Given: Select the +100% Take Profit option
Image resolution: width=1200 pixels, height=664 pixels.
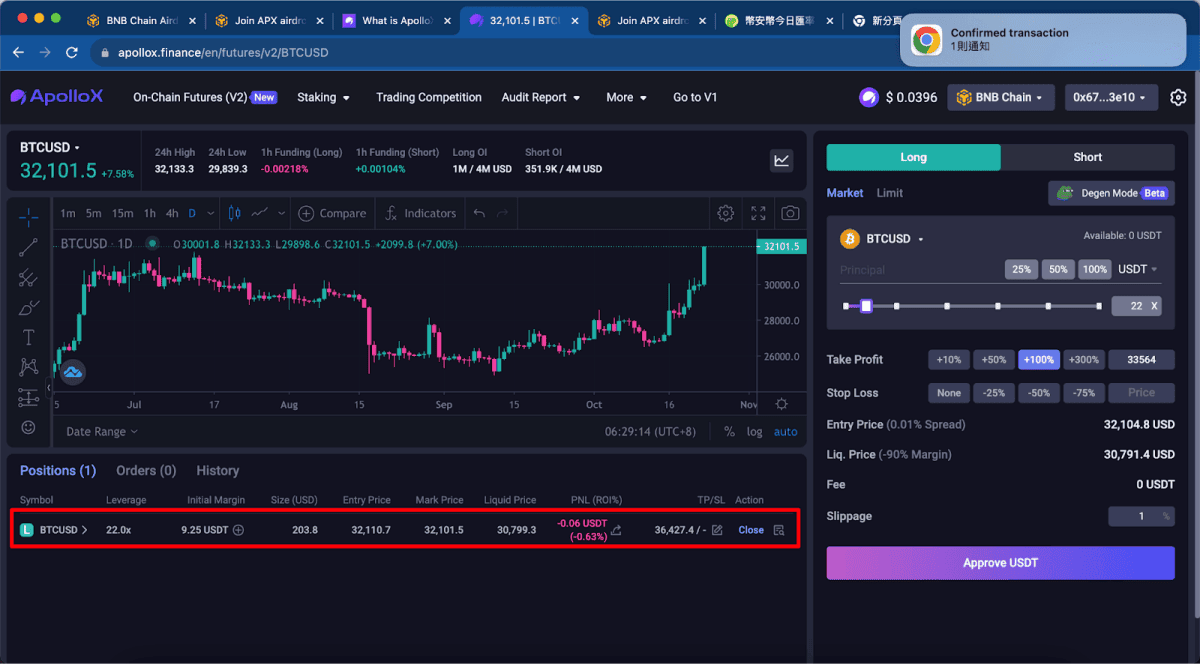Looking at the screenshot, I should (1039, 360).
